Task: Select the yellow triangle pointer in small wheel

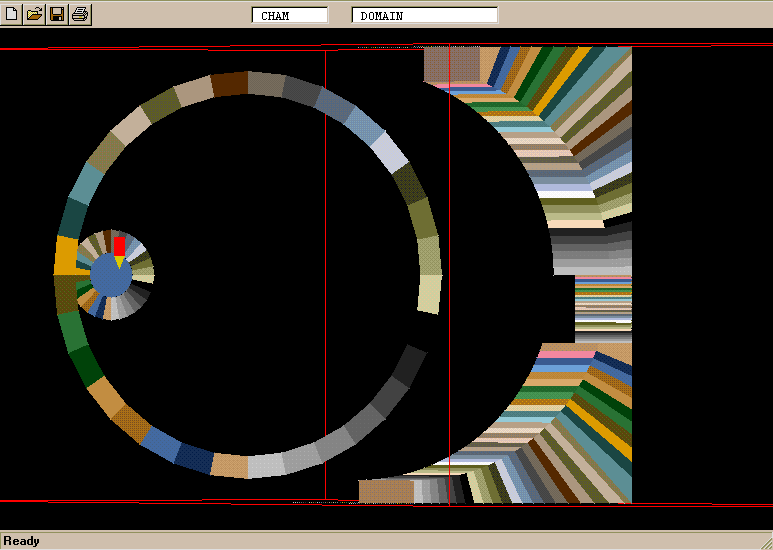Action: coord(119,261)
